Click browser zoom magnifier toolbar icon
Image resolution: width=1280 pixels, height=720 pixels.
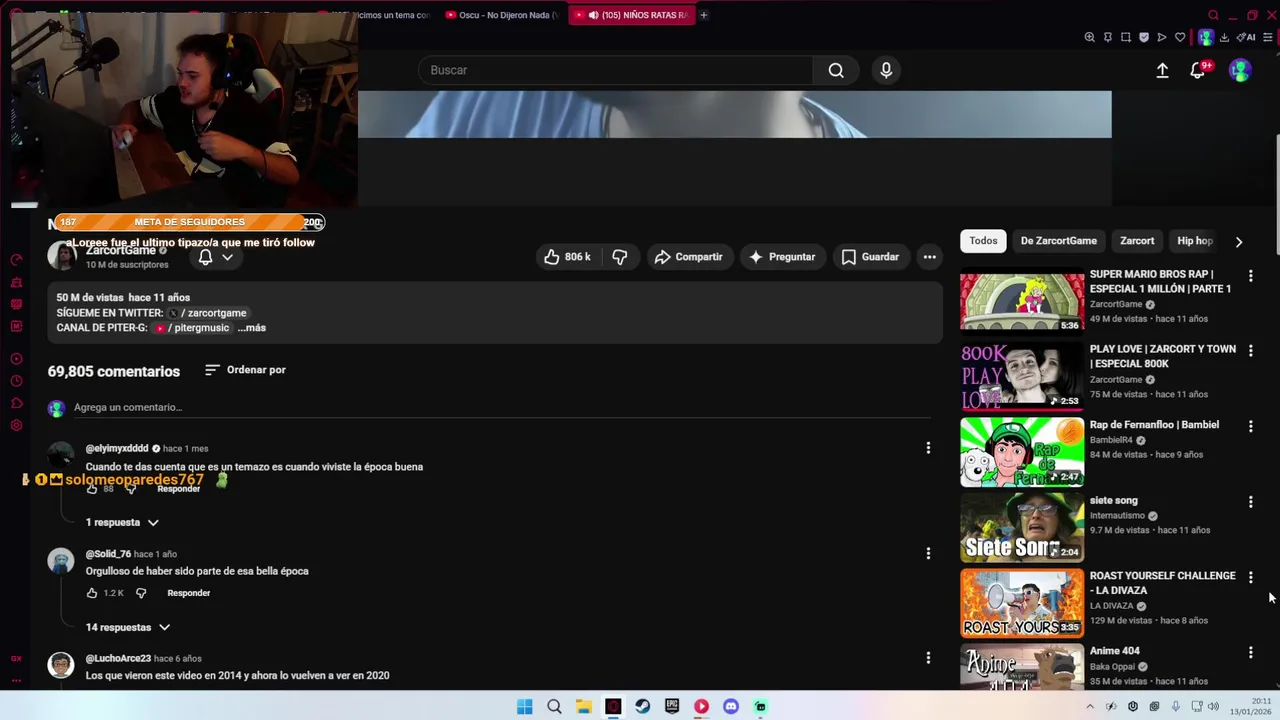point(1090,37)
